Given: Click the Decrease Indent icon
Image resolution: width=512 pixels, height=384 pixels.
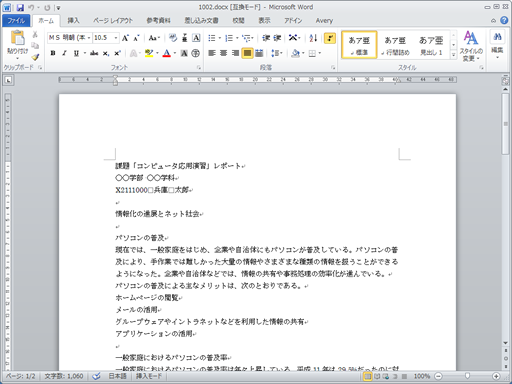Looking at the screenshot, I should [266, 38].
